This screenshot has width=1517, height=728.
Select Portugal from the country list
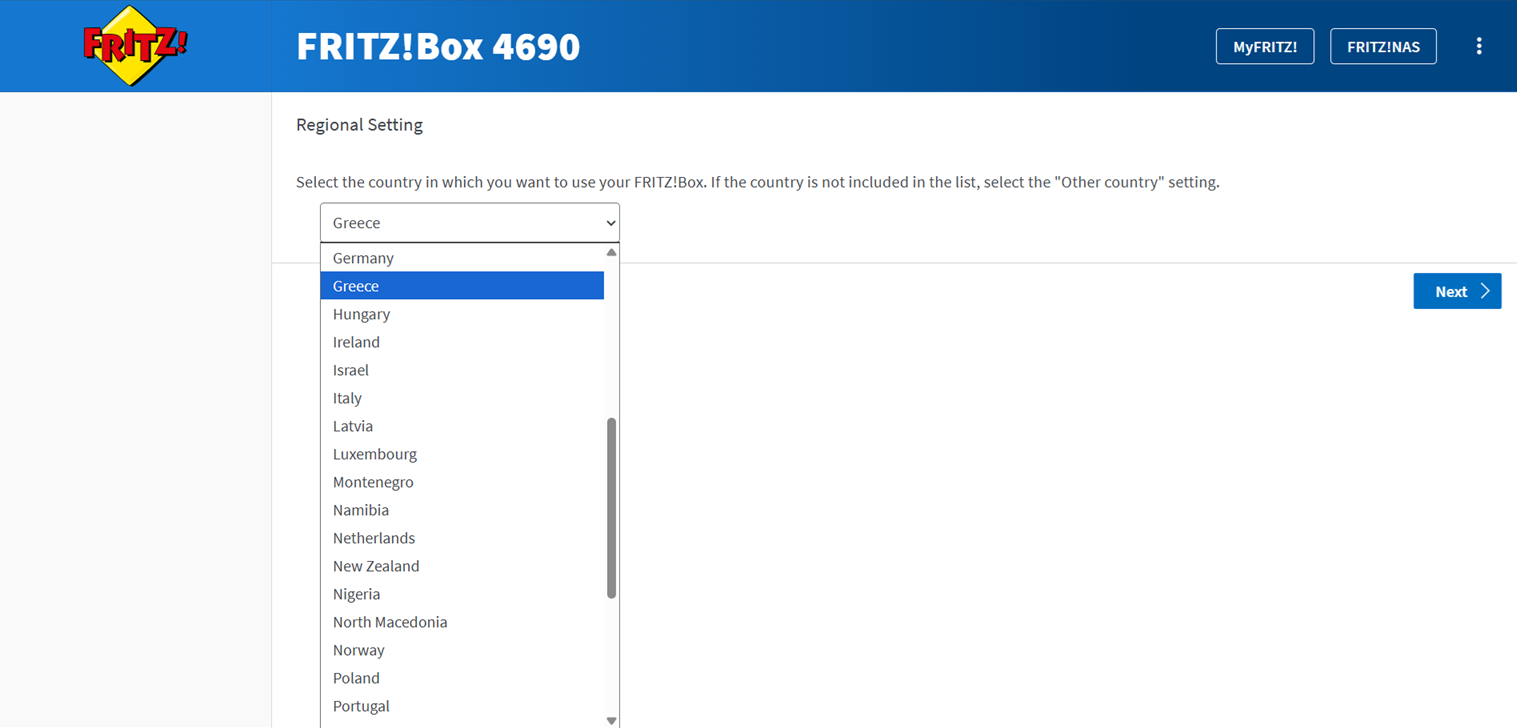coord(462,706)
